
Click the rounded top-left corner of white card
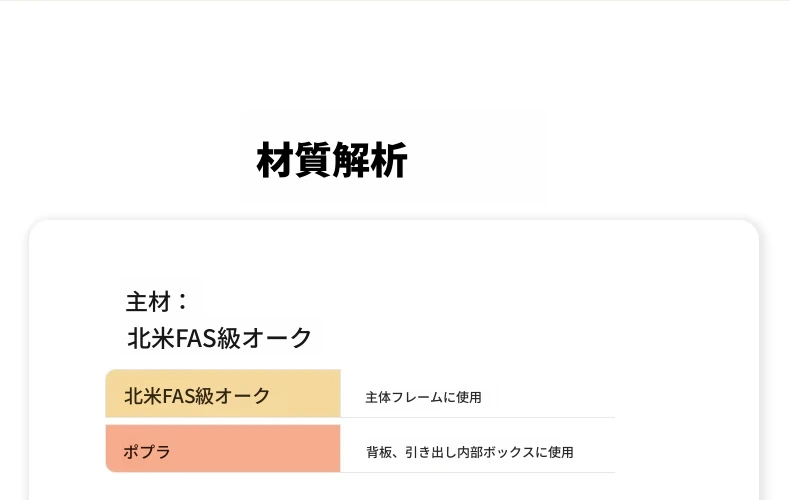pos(38,228)
